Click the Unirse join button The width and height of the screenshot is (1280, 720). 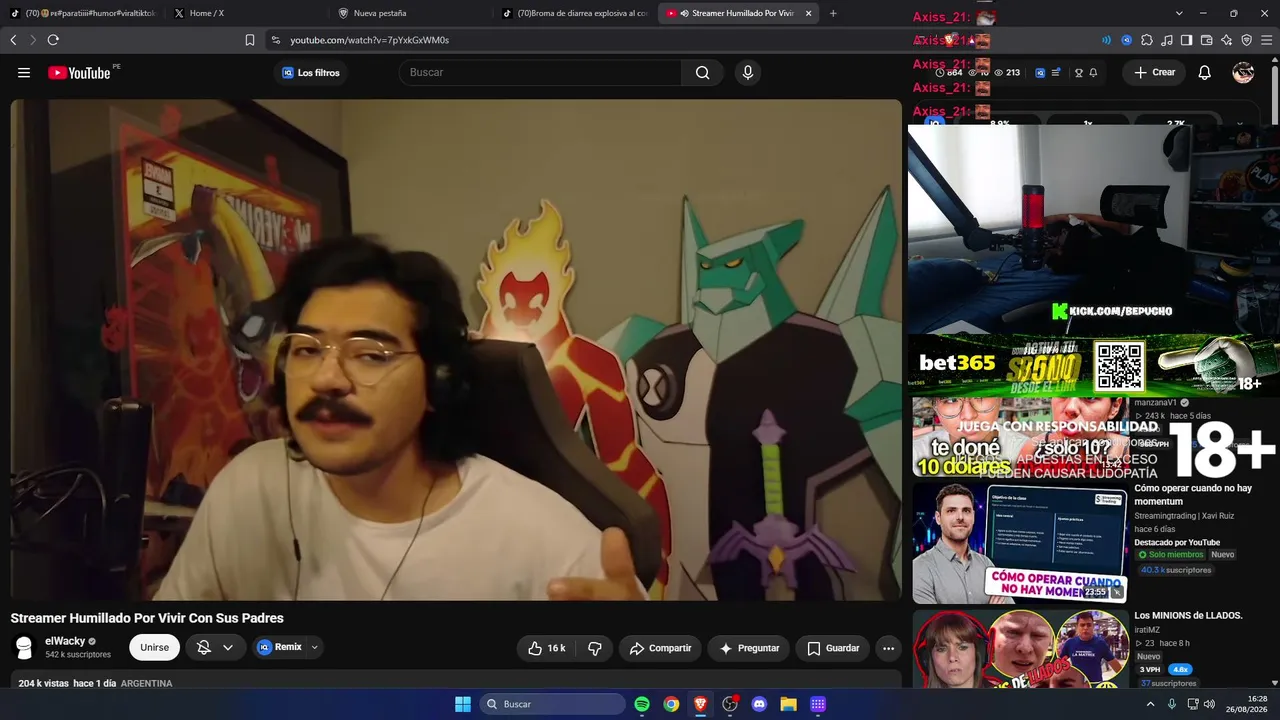click(154, 647)
